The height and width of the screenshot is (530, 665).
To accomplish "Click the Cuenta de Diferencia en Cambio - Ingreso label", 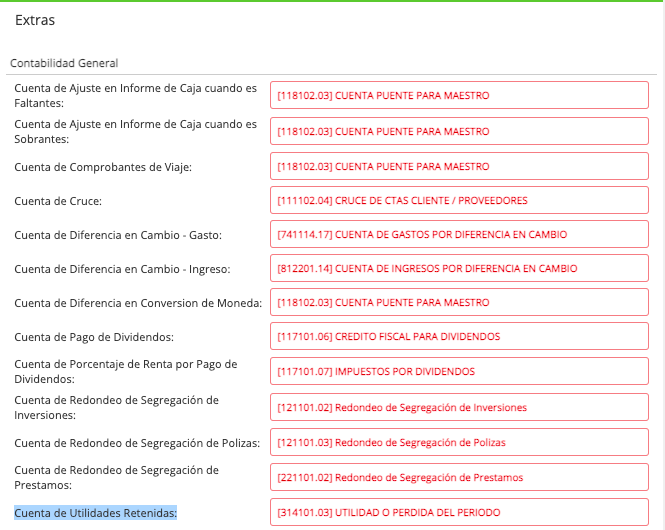I will (123, 269).
